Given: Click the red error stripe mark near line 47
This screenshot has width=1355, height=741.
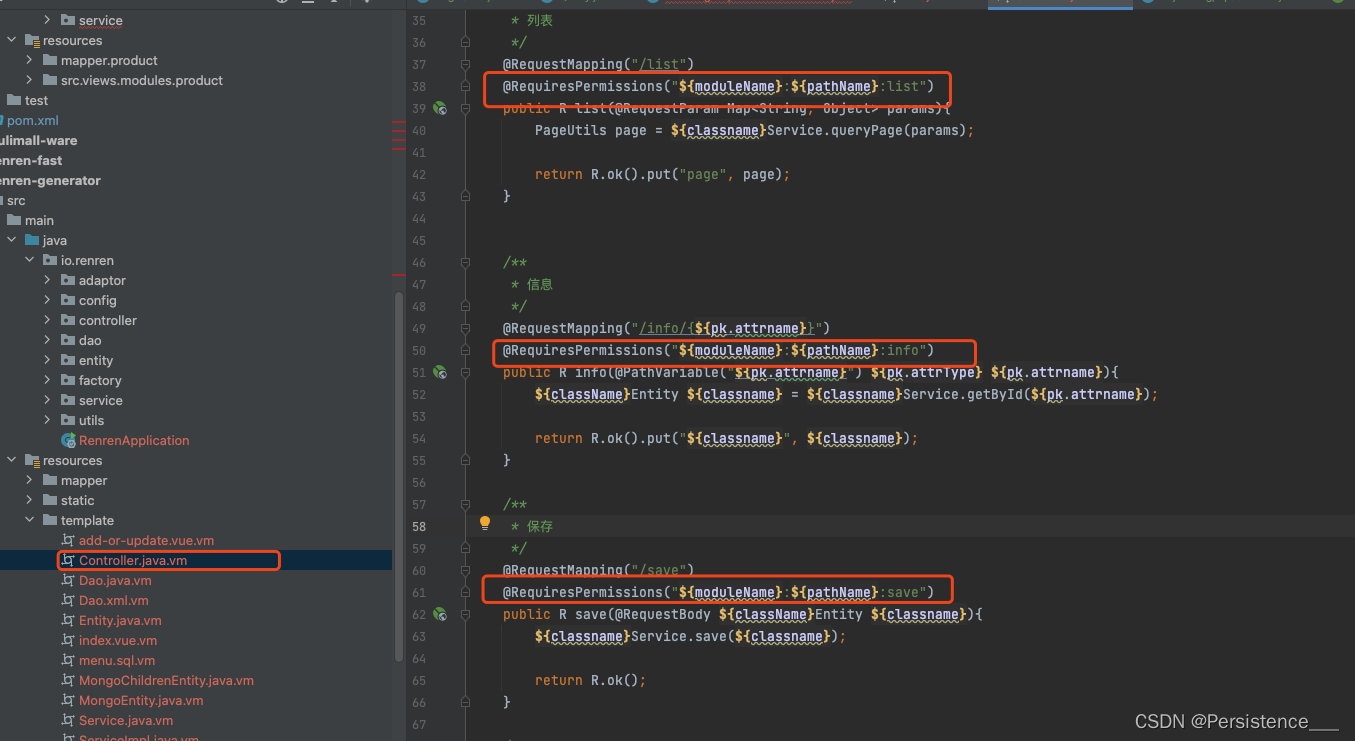Looking at the screenshot, I should click(398, 275).
